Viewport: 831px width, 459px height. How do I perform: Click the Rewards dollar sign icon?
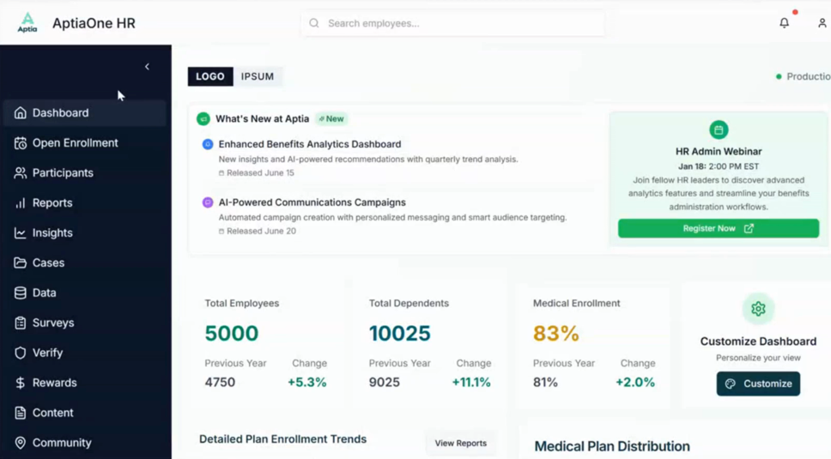[x=20, y=383]
